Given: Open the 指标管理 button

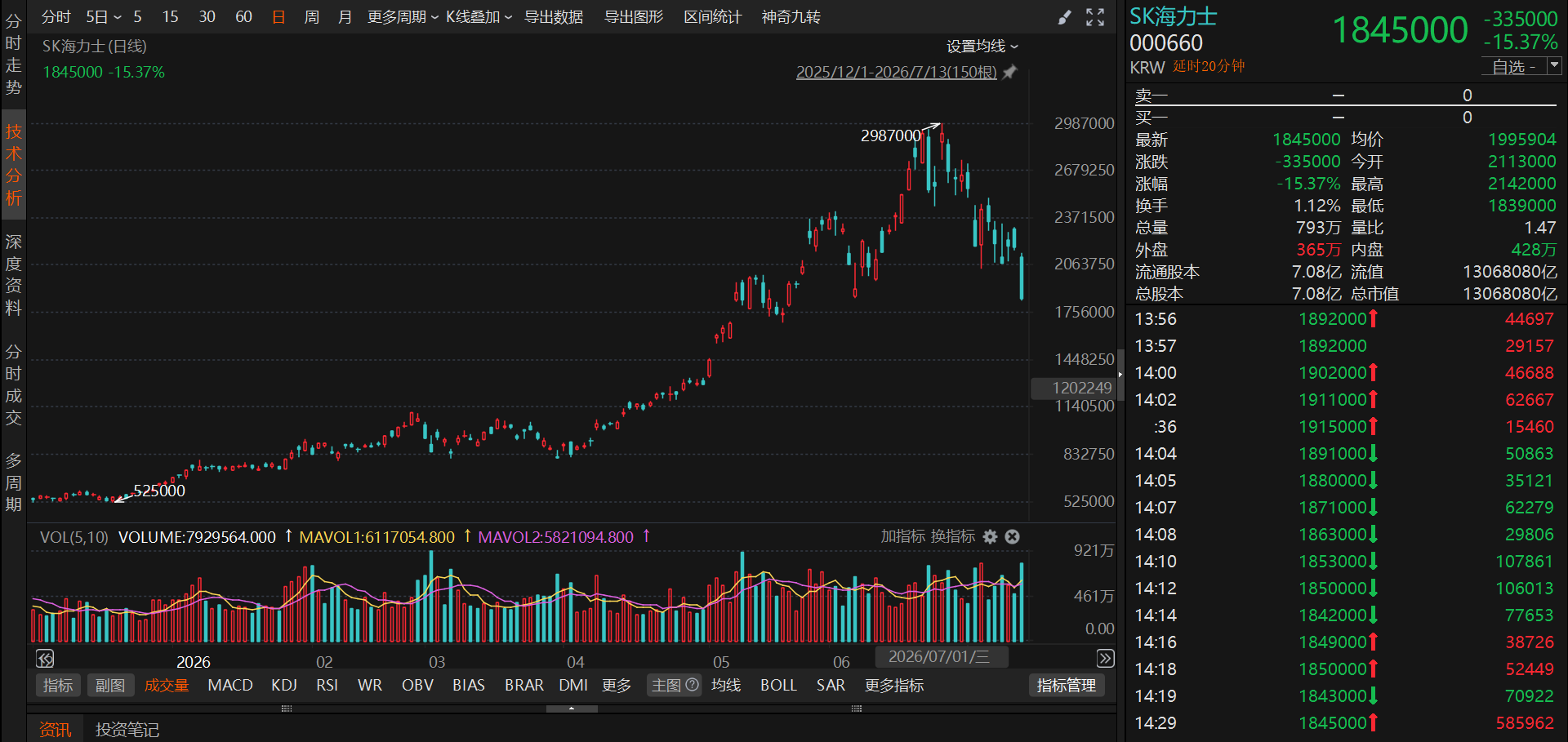Looking at the screenshot, I should point(1067,685).
